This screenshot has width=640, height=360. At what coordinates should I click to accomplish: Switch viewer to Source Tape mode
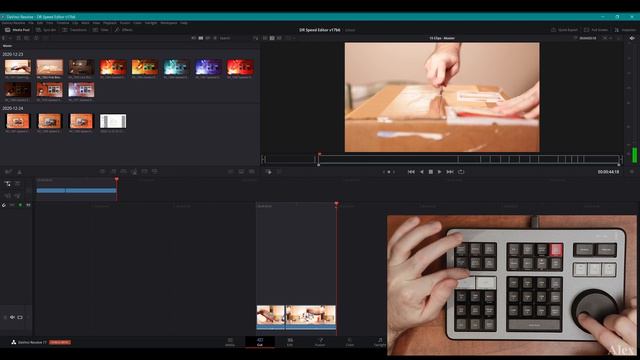pos(272,38)
